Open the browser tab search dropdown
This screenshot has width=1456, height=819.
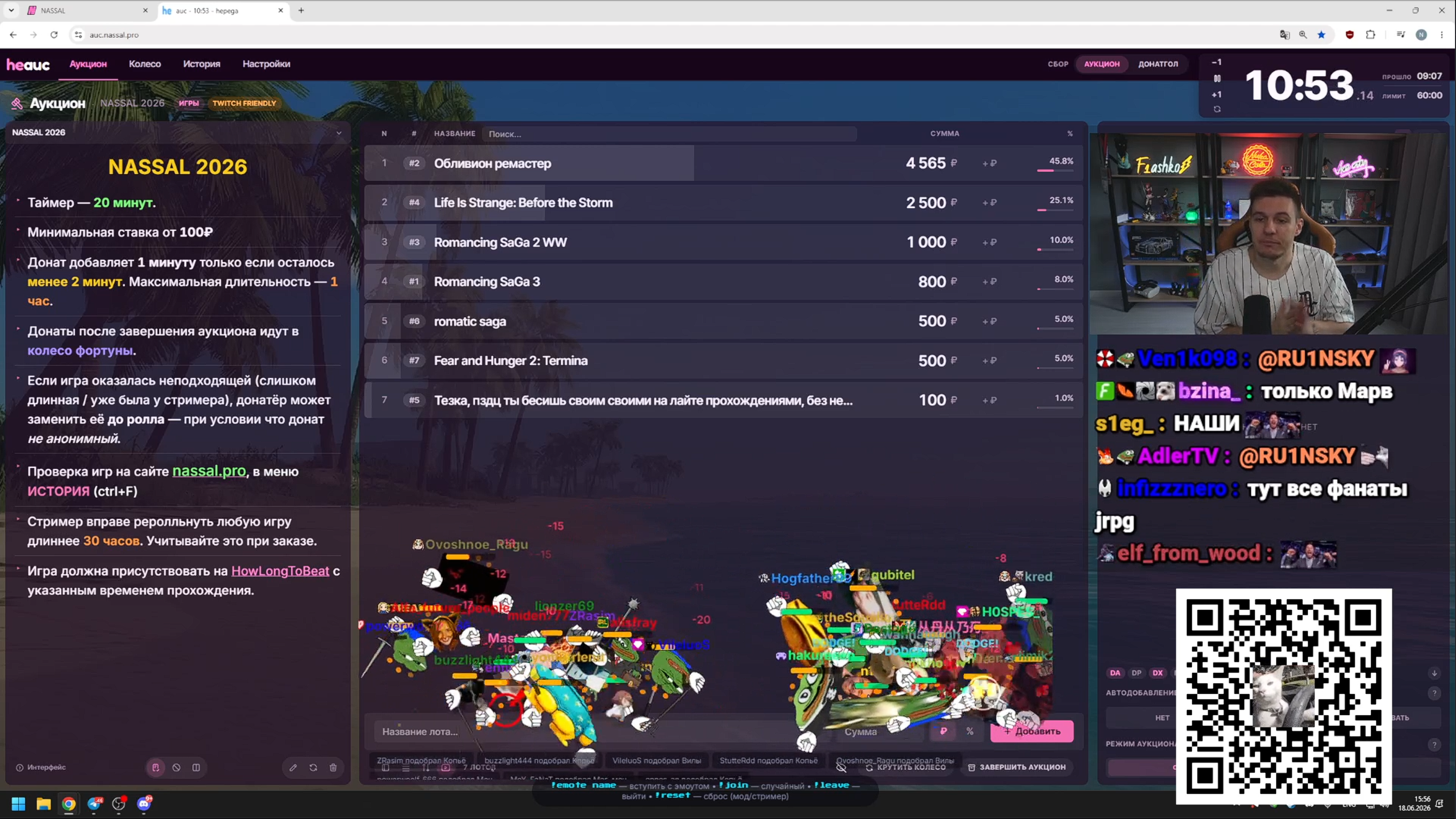pos(11,10)
